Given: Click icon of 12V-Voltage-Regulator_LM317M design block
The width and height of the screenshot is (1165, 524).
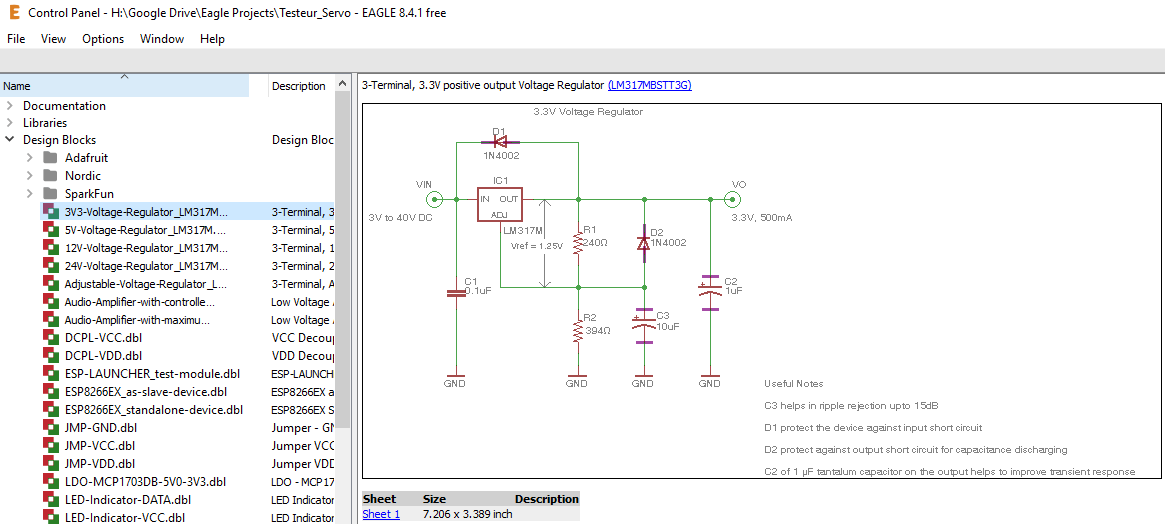Looking at the screenshot, I should (51, 248).
